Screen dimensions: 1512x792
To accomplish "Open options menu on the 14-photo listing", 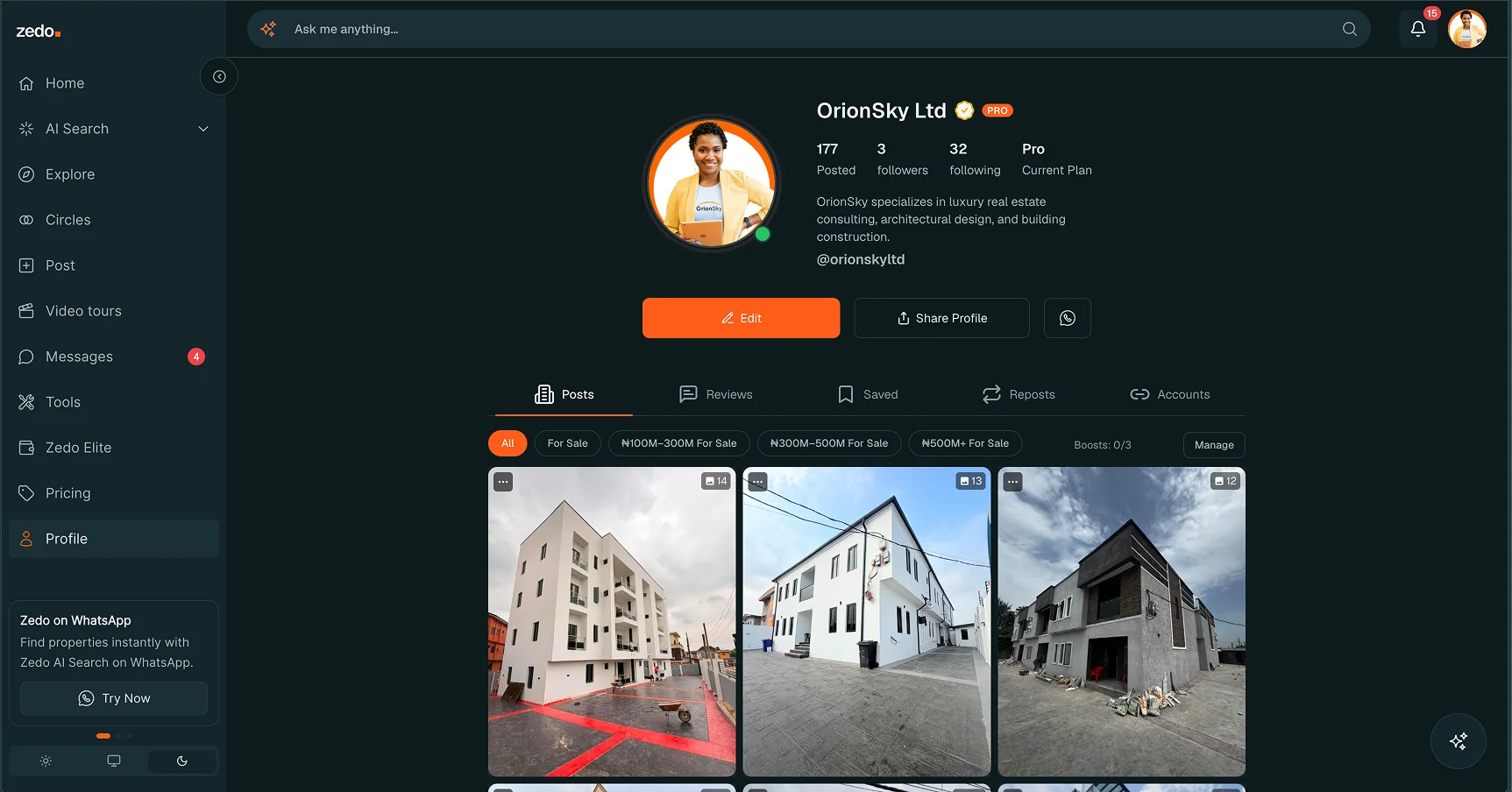I will pyautogui.click(x=503, y=481).
